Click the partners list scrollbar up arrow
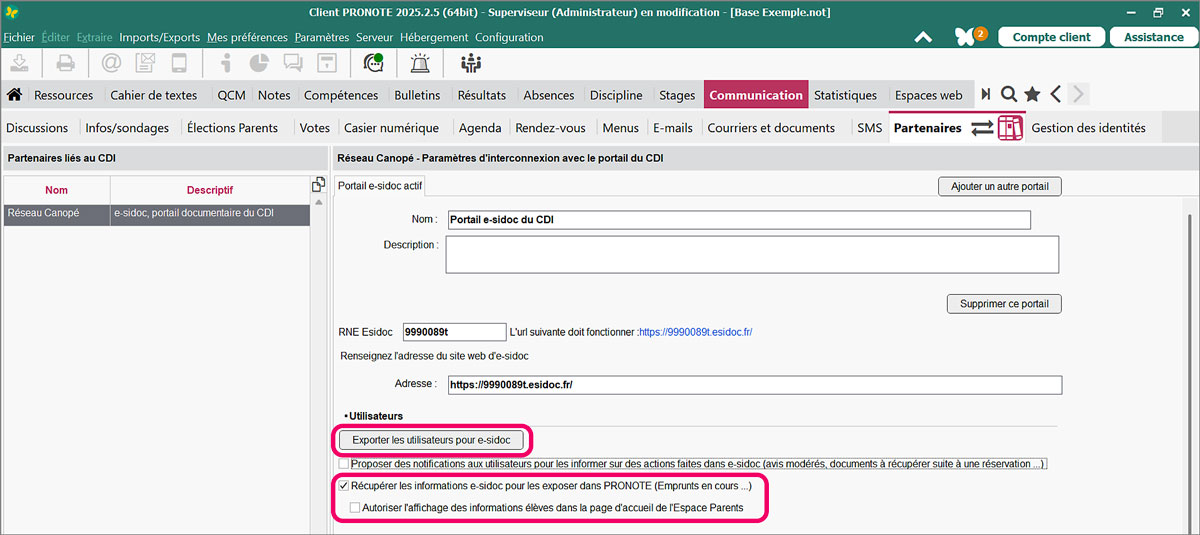The image size is (1200, 535). [x=319, y=202]
